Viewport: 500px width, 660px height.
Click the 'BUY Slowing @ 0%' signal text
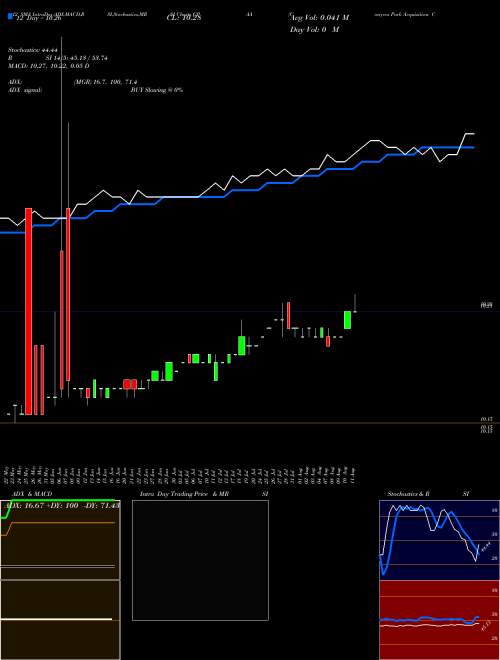click(x=157, y=90)
